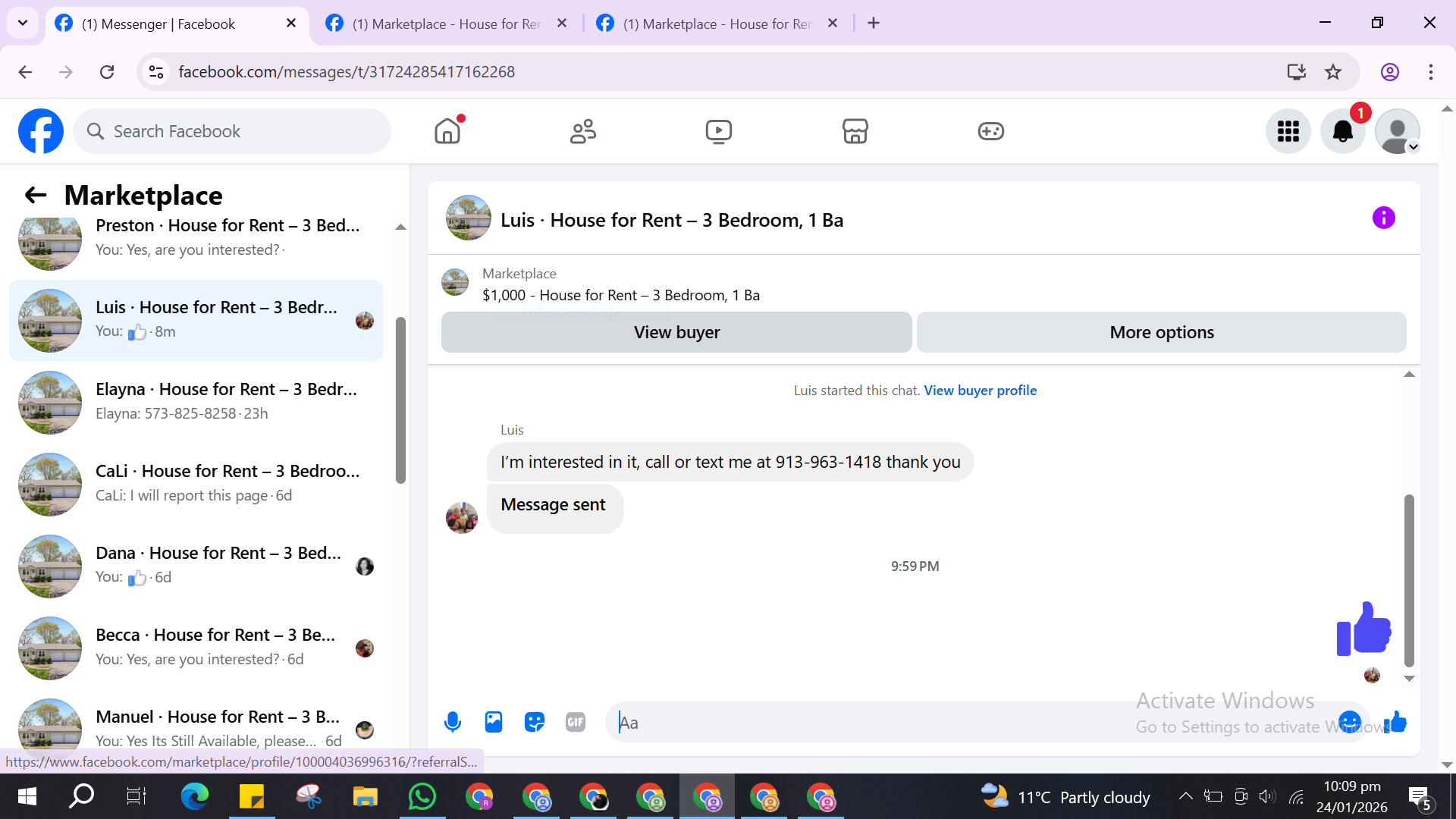This screenshot has width=1456, height=819.
Task: Send a thumbs-up like
Action: [x=1395, y=722]
